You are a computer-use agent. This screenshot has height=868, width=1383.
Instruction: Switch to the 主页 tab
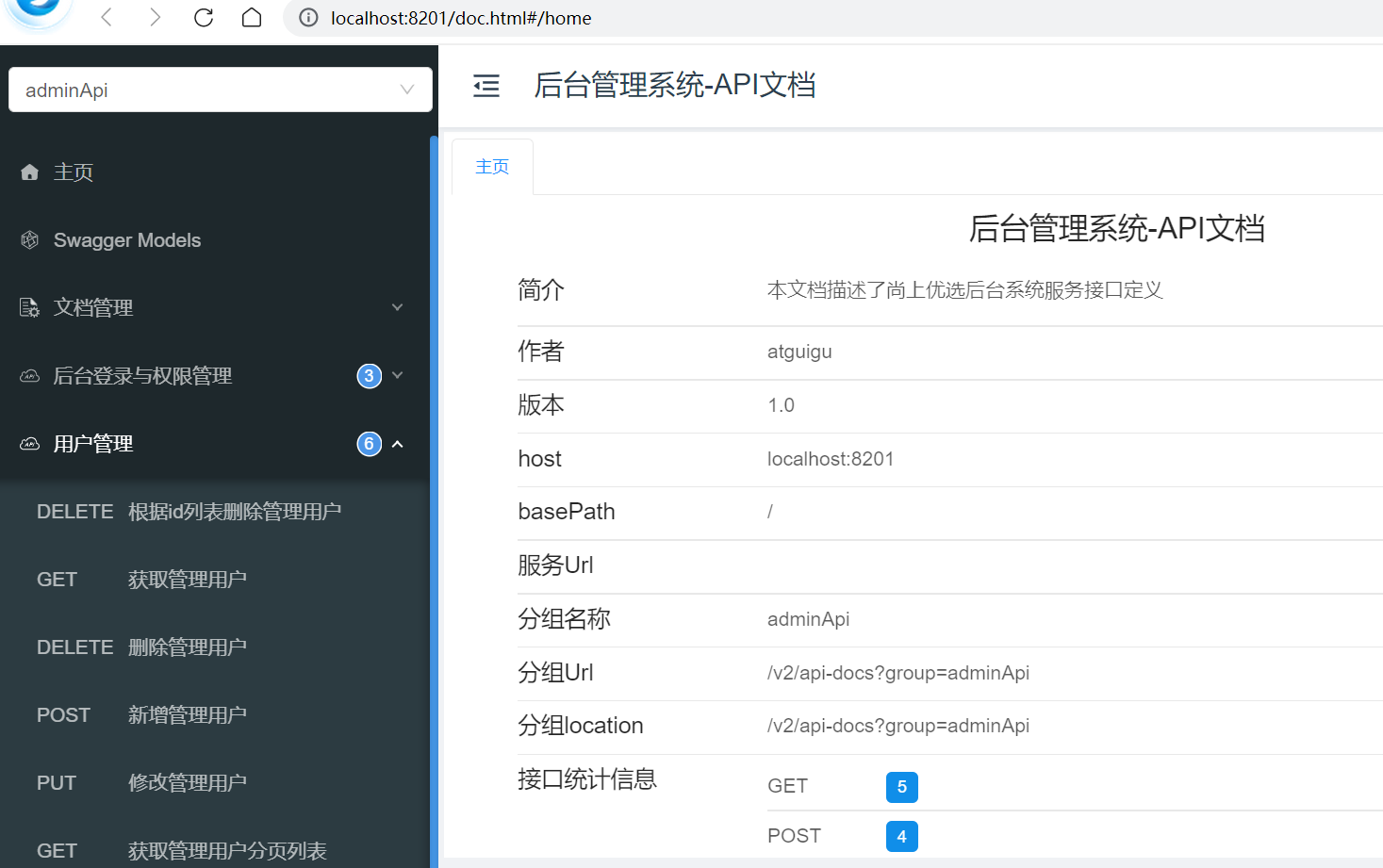click(492, 167)
